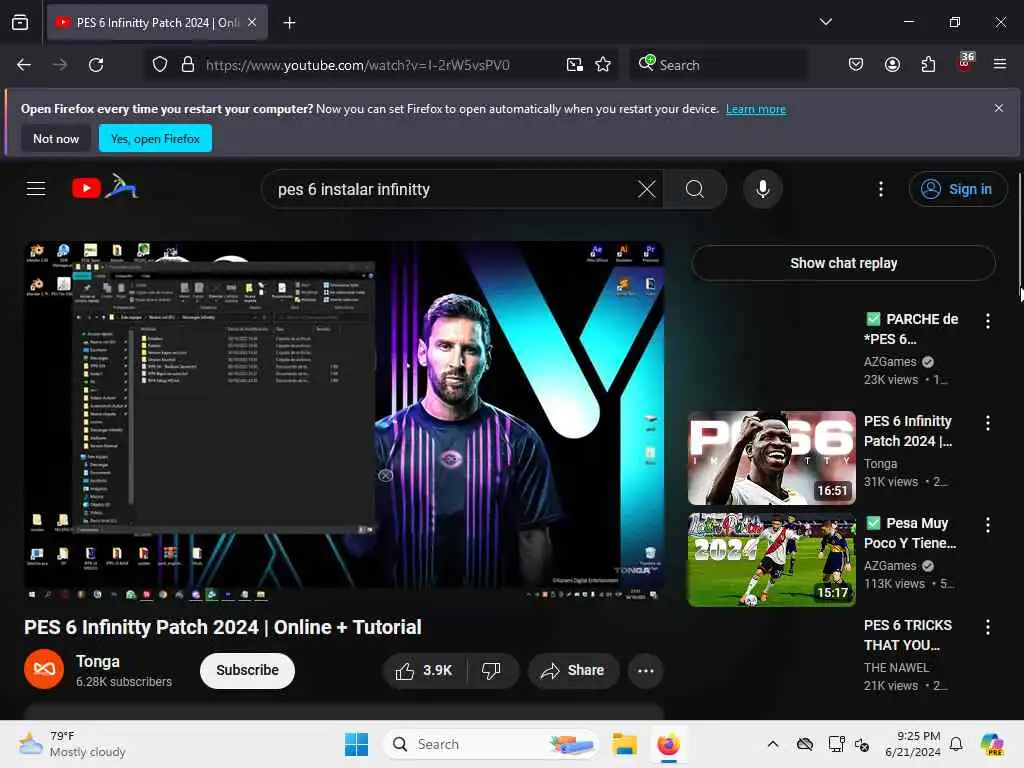Click the Sign in button
The width and height of the screenshot is (1024, 768).
[957, 189]
